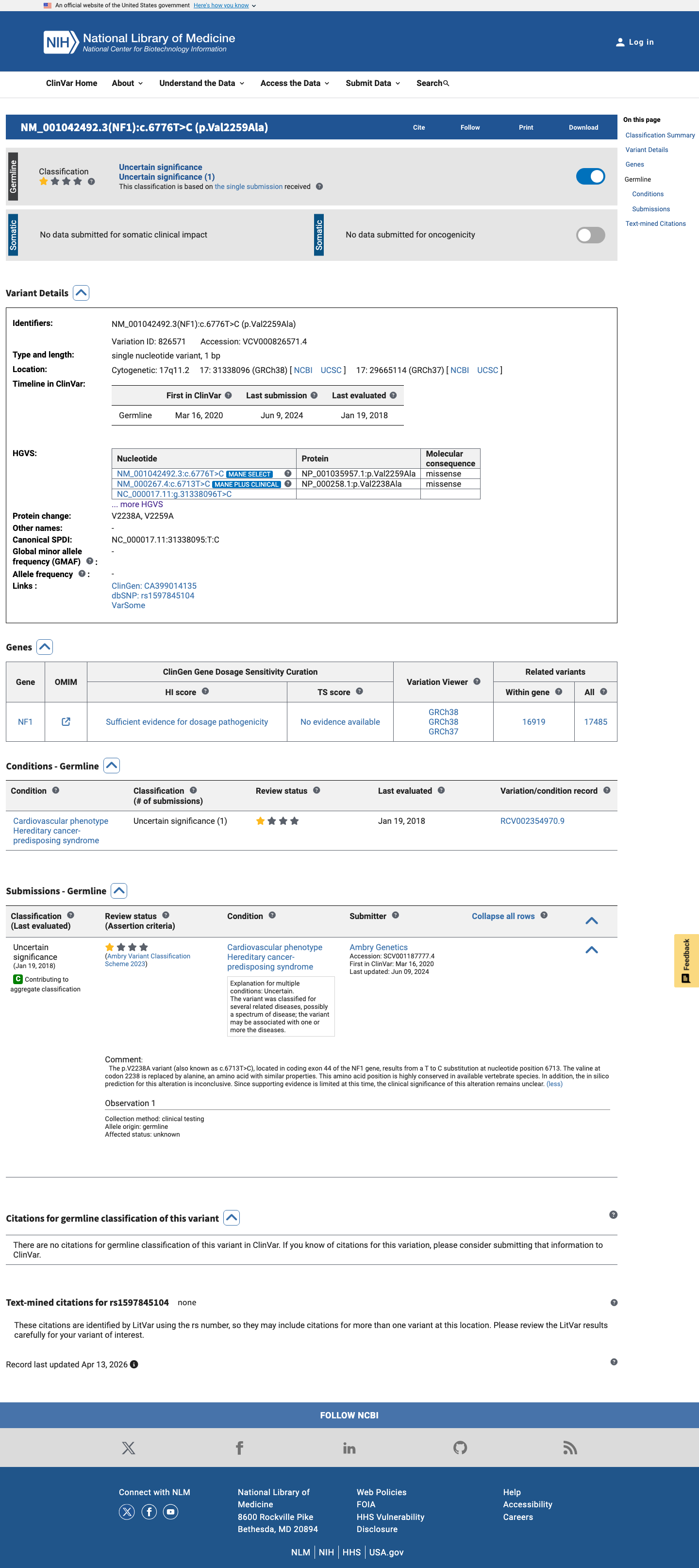
Task: Click the Submitter help icon
Action: click(396, 916)
